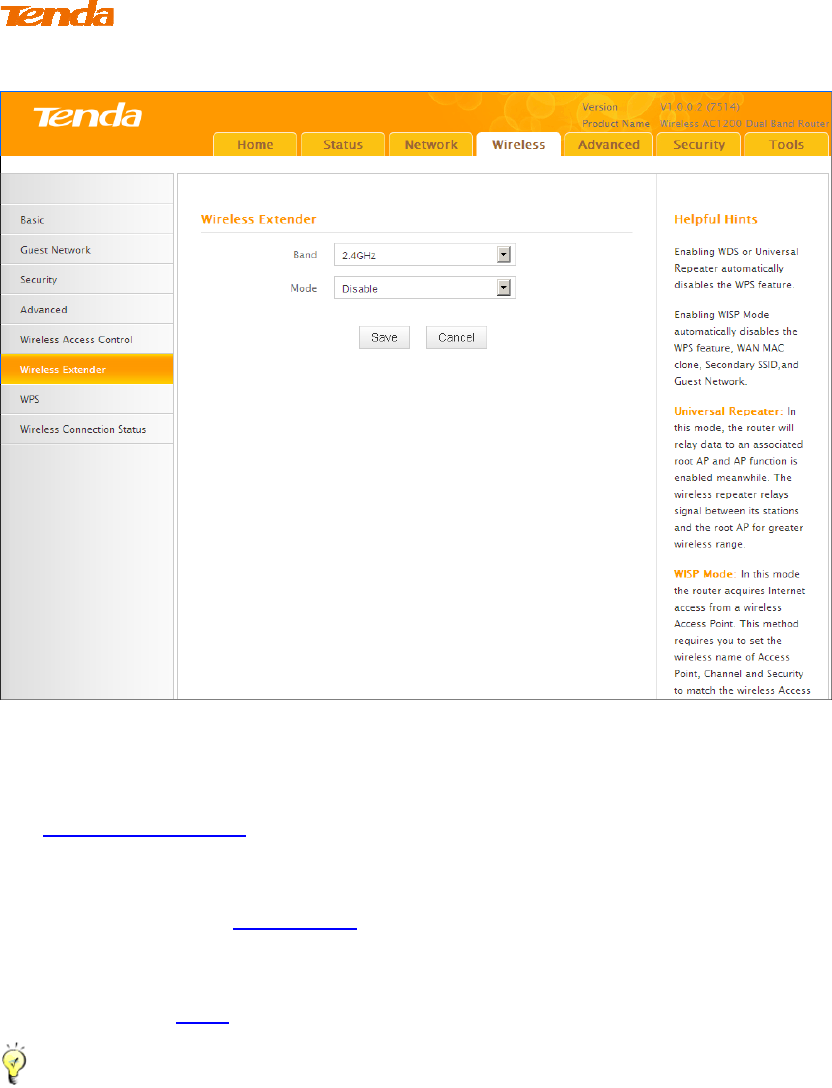Image resolution: width=832 pixels, height=1088 pixels.
Task: View Wireless Connection Status
Action: coord(87,429)
